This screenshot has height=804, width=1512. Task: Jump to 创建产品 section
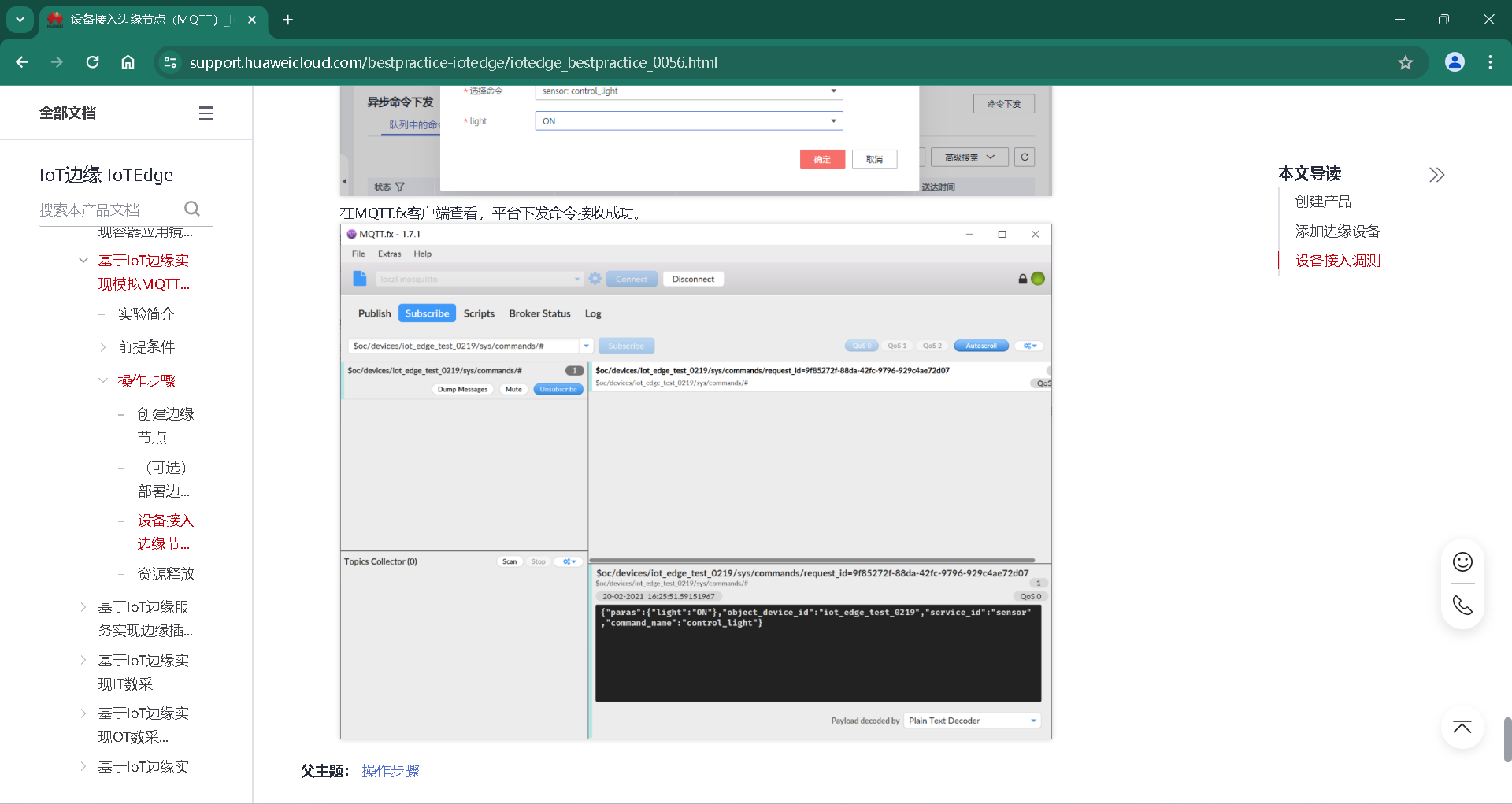(1323, 202)
